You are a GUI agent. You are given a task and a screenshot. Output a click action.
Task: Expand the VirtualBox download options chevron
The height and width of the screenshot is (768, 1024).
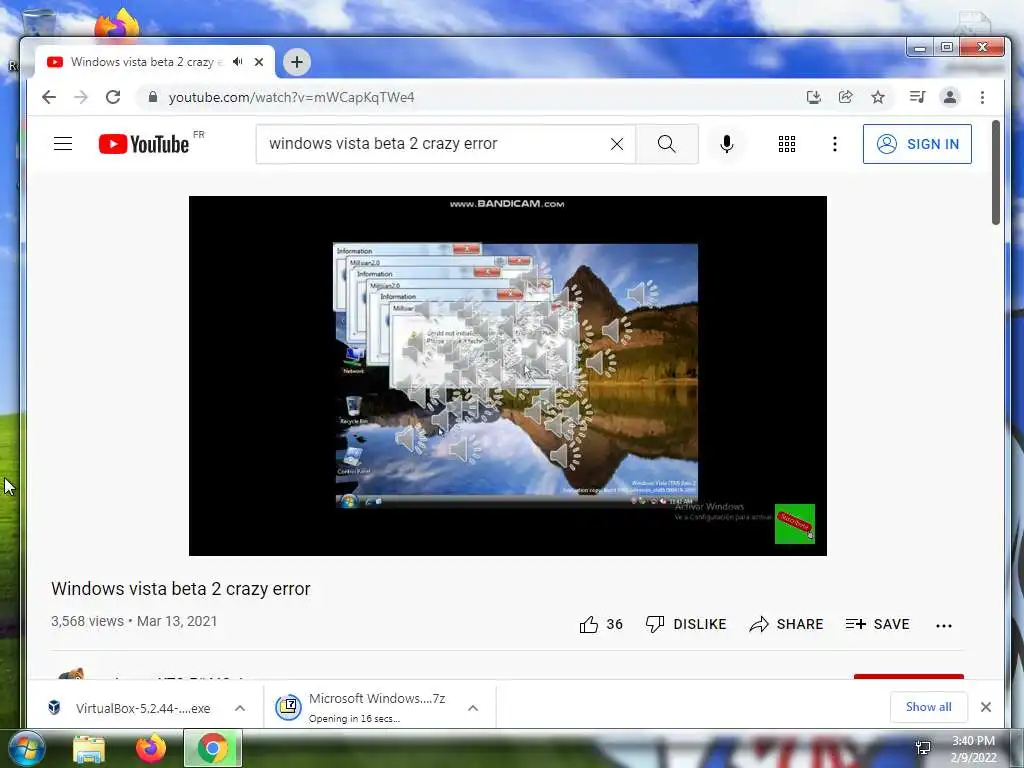pos(240,708)
